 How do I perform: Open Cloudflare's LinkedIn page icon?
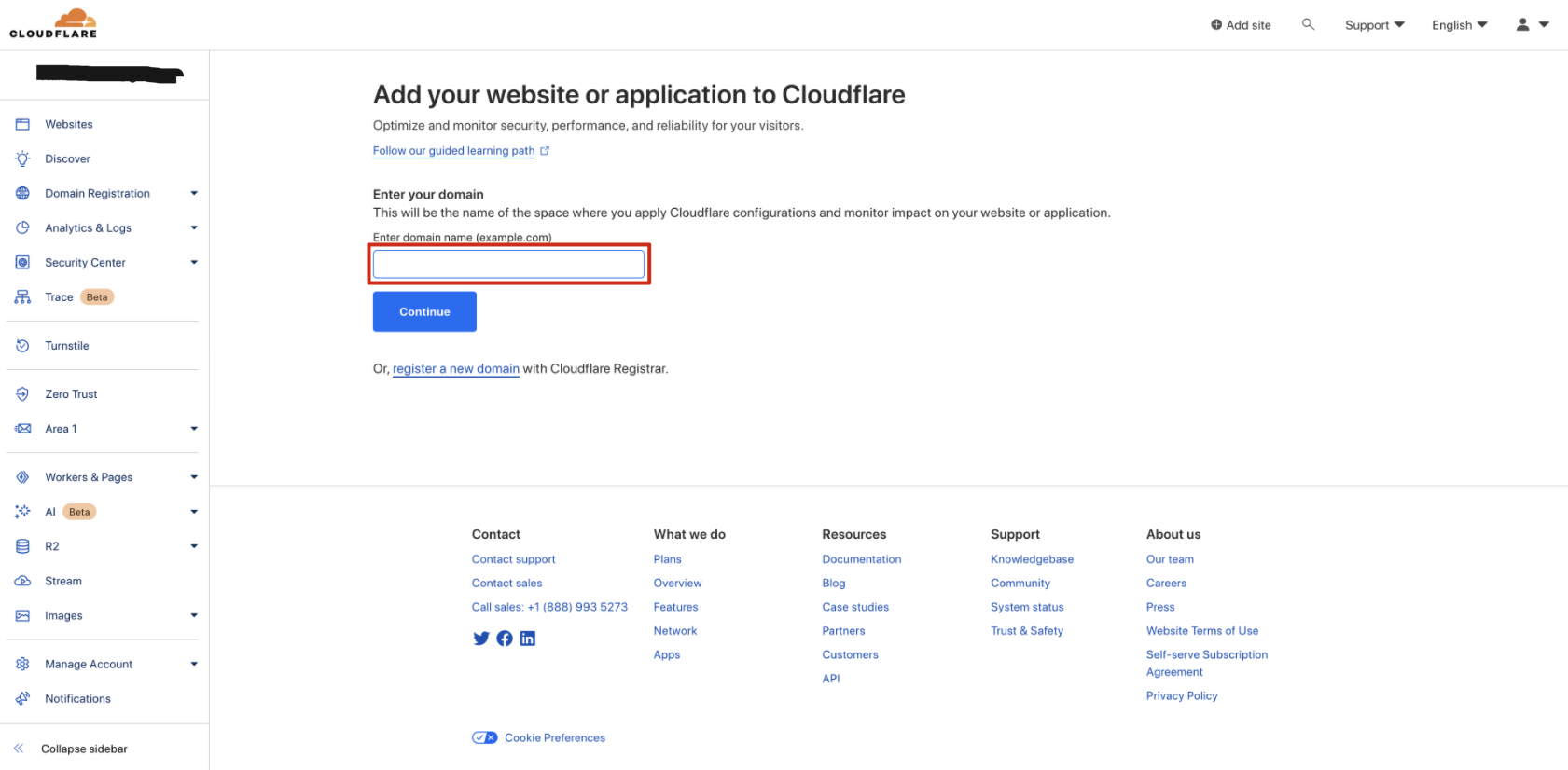click(528, 639)
